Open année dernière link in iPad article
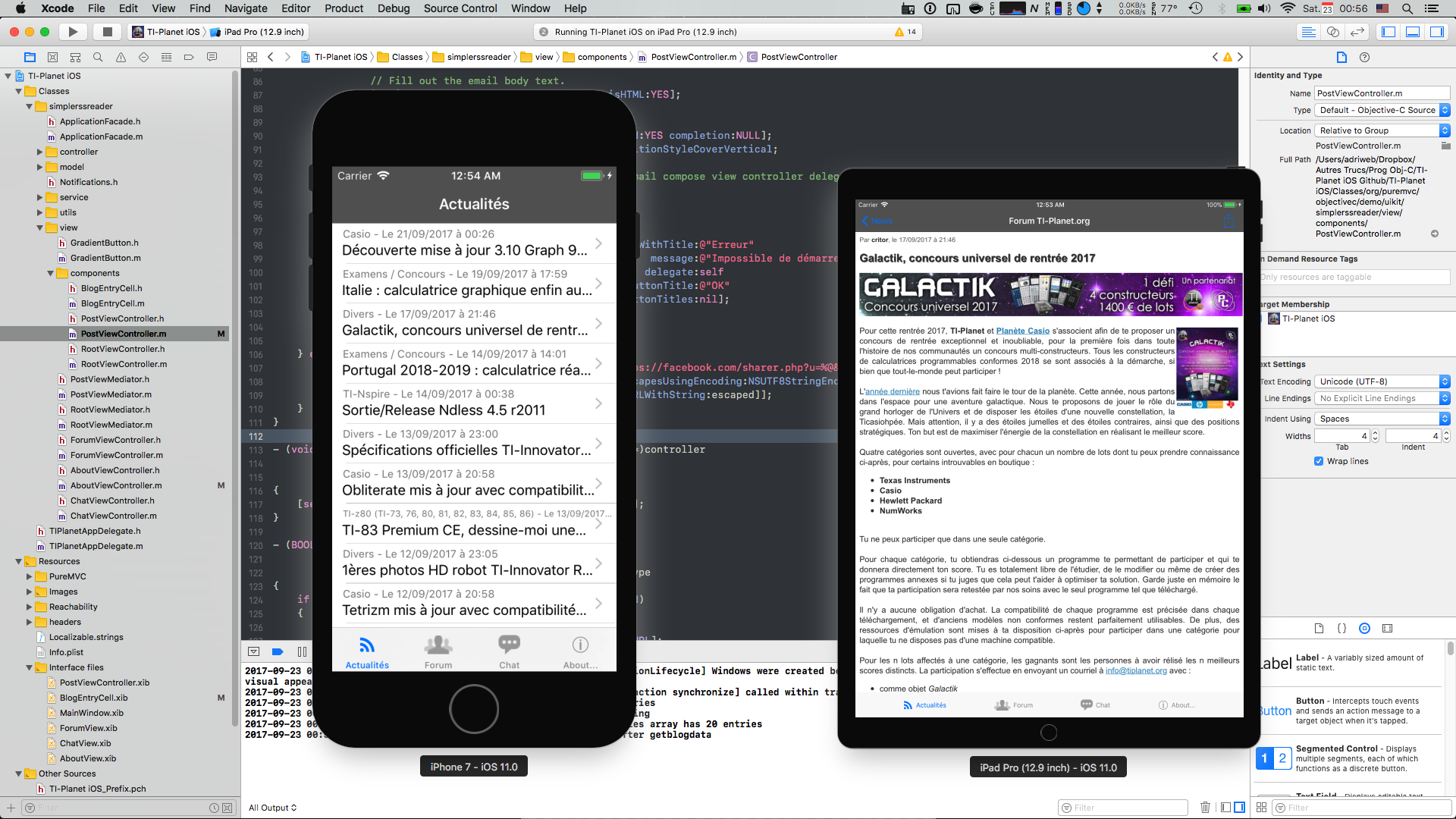 [893, 391]
